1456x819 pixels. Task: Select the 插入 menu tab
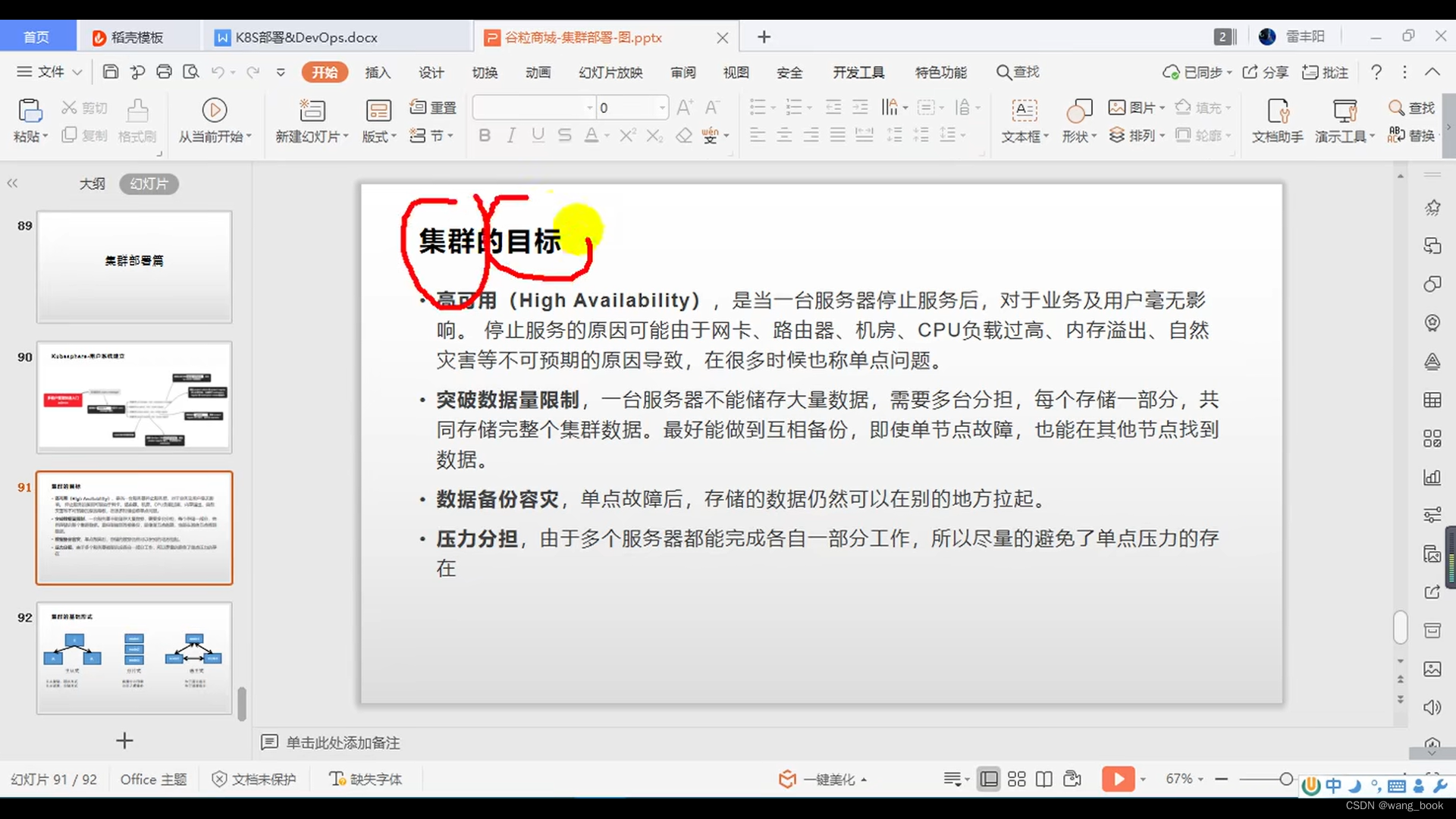click(378, 72)
